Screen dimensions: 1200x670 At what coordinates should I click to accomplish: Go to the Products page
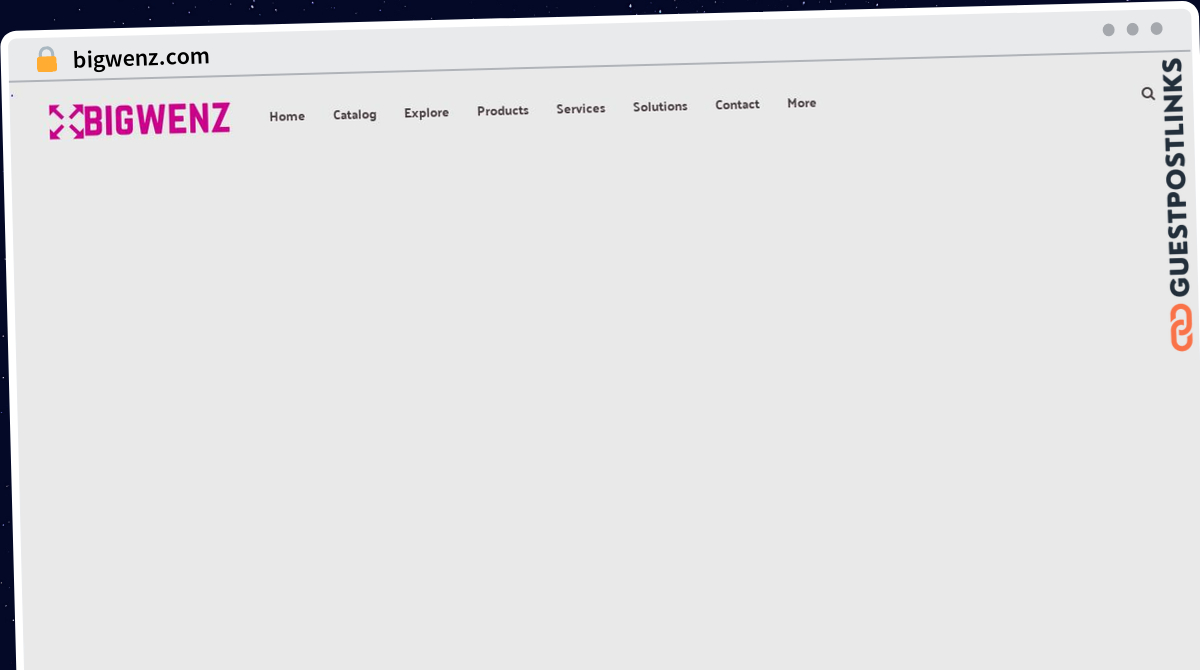[x=503, y=111]
